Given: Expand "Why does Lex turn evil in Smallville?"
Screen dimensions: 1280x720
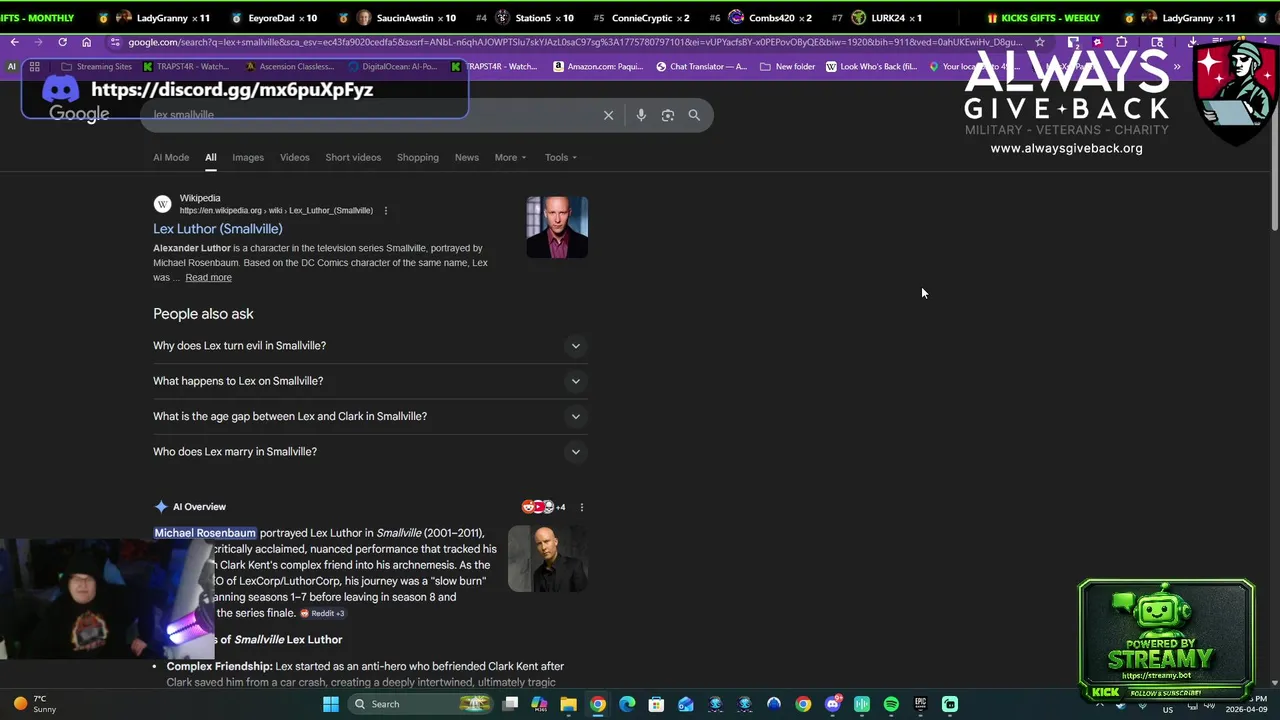Looking at the screenshot, I should 369,346.
